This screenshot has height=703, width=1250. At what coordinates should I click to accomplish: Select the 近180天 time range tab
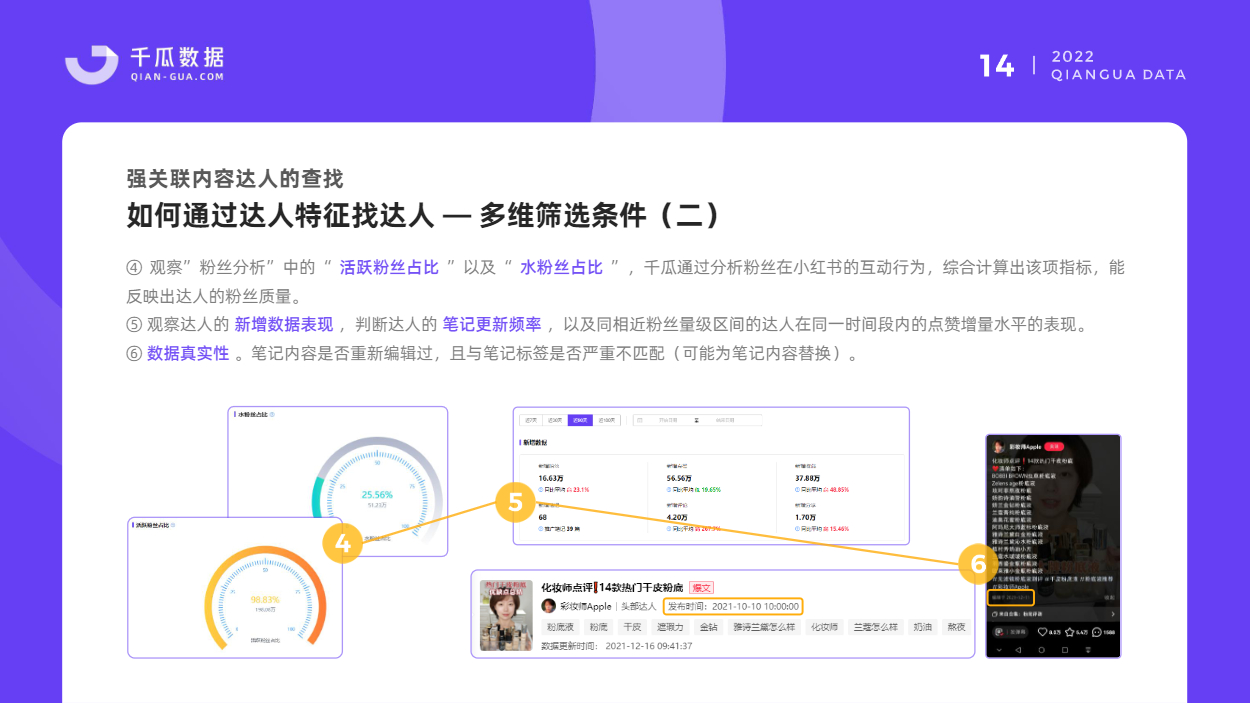click(x=607, y=420)
